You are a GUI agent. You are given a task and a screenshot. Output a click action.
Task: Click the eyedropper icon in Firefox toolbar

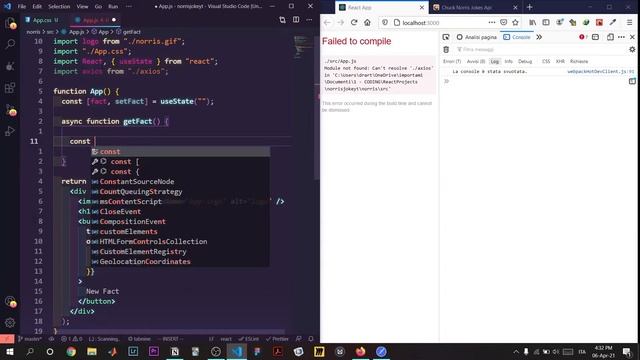point(613,23)
